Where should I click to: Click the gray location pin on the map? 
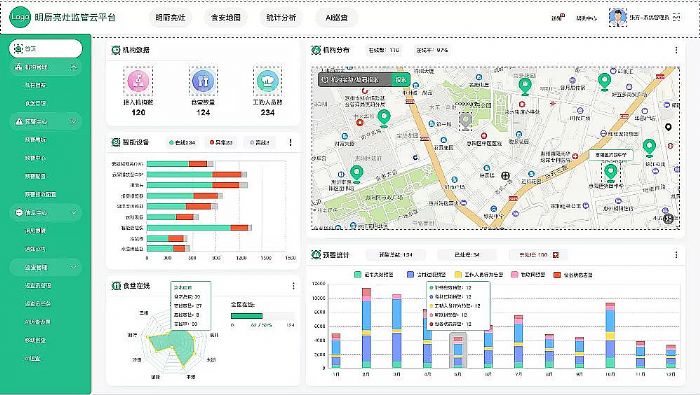(x=466, y=121)
